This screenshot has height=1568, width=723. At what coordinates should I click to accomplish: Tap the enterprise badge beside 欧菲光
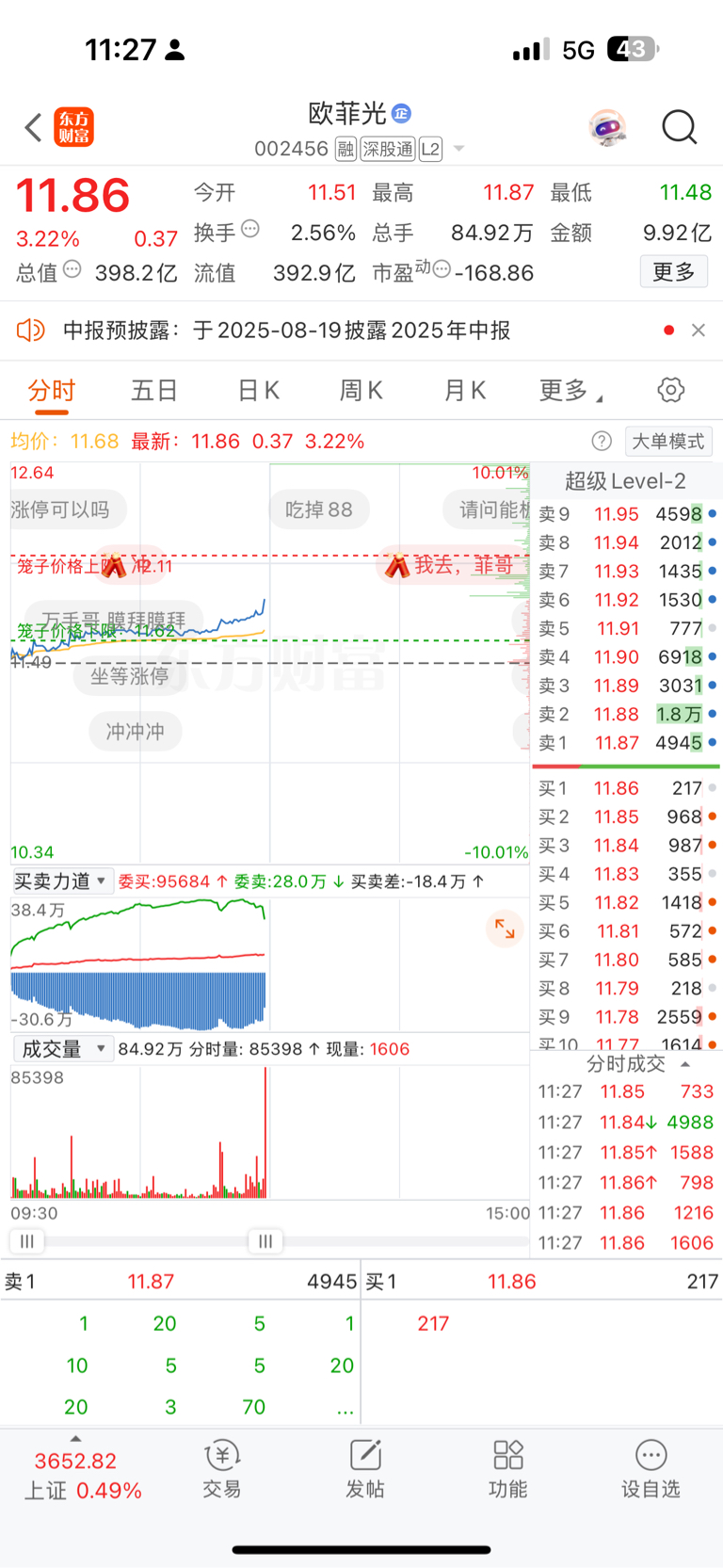[x=401, y=114]
